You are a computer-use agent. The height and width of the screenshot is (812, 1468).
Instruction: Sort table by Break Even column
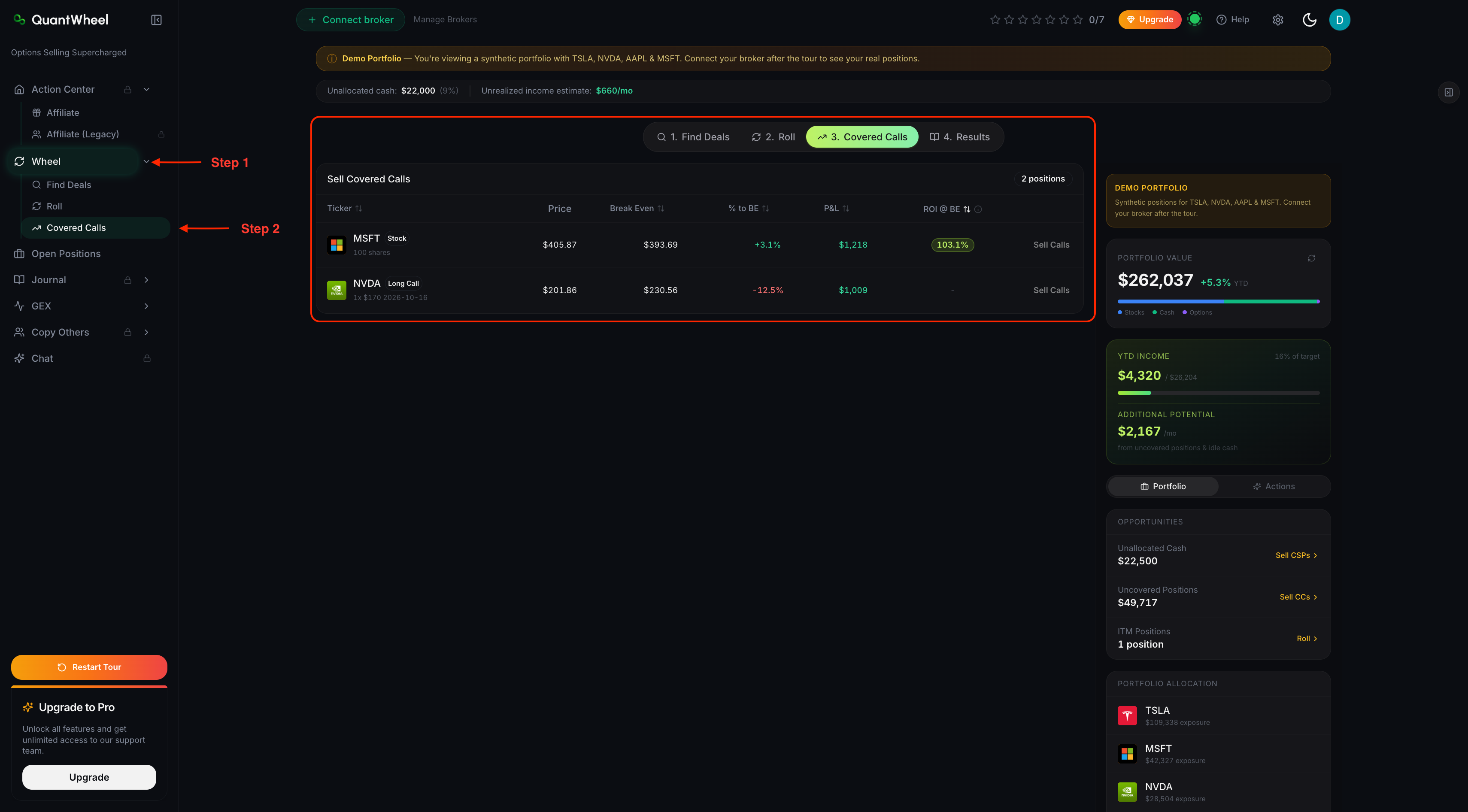point(637,209)
